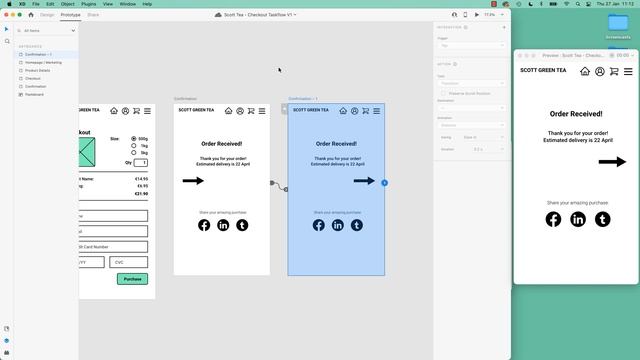Image resolution: width=640 pixels, height=360 pixels.
Task: Click the Zoom tool in left toolbar
Action: tap(7, 41)
